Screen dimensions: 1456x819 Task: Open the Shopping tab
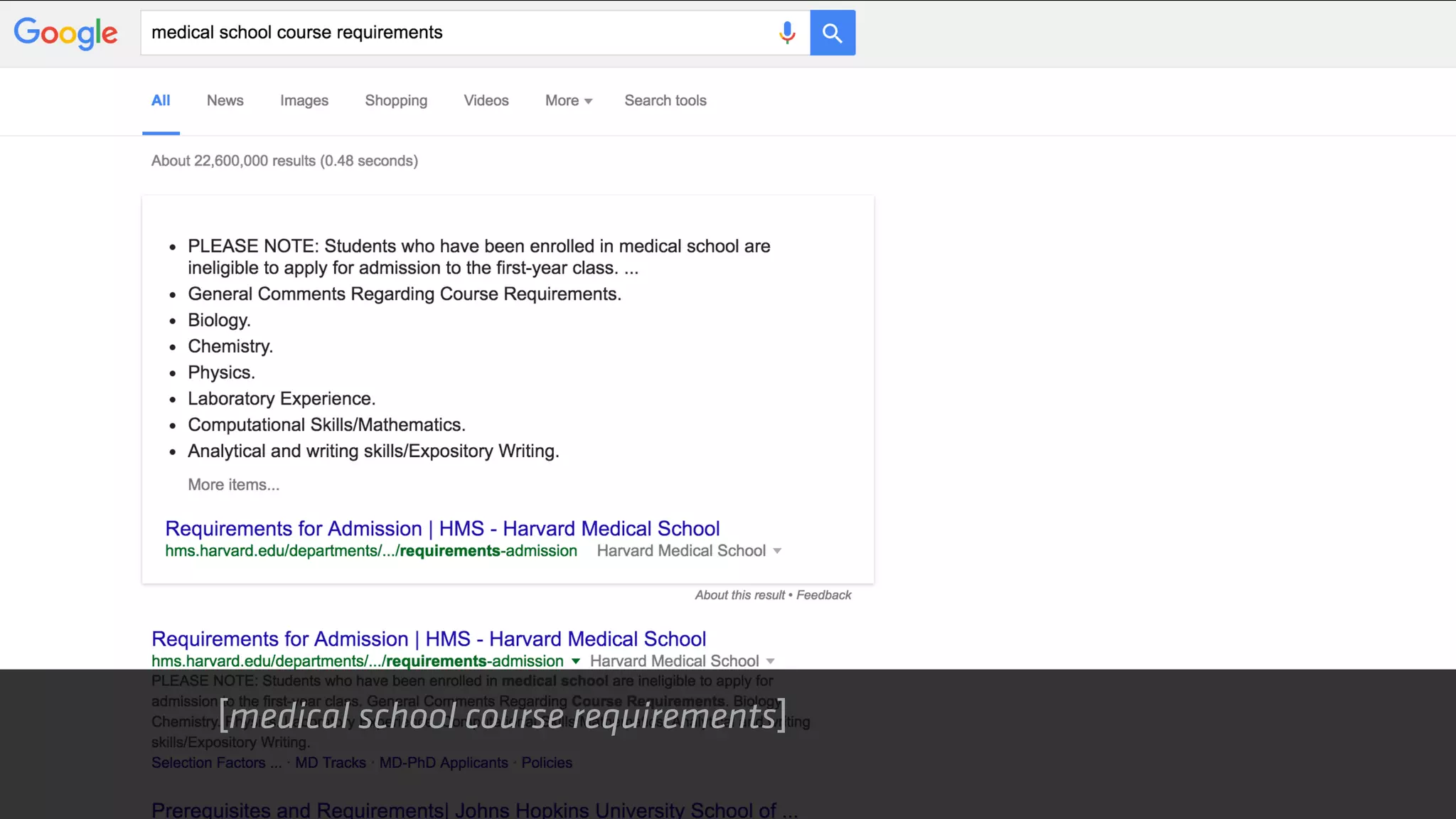pos(396,100)
